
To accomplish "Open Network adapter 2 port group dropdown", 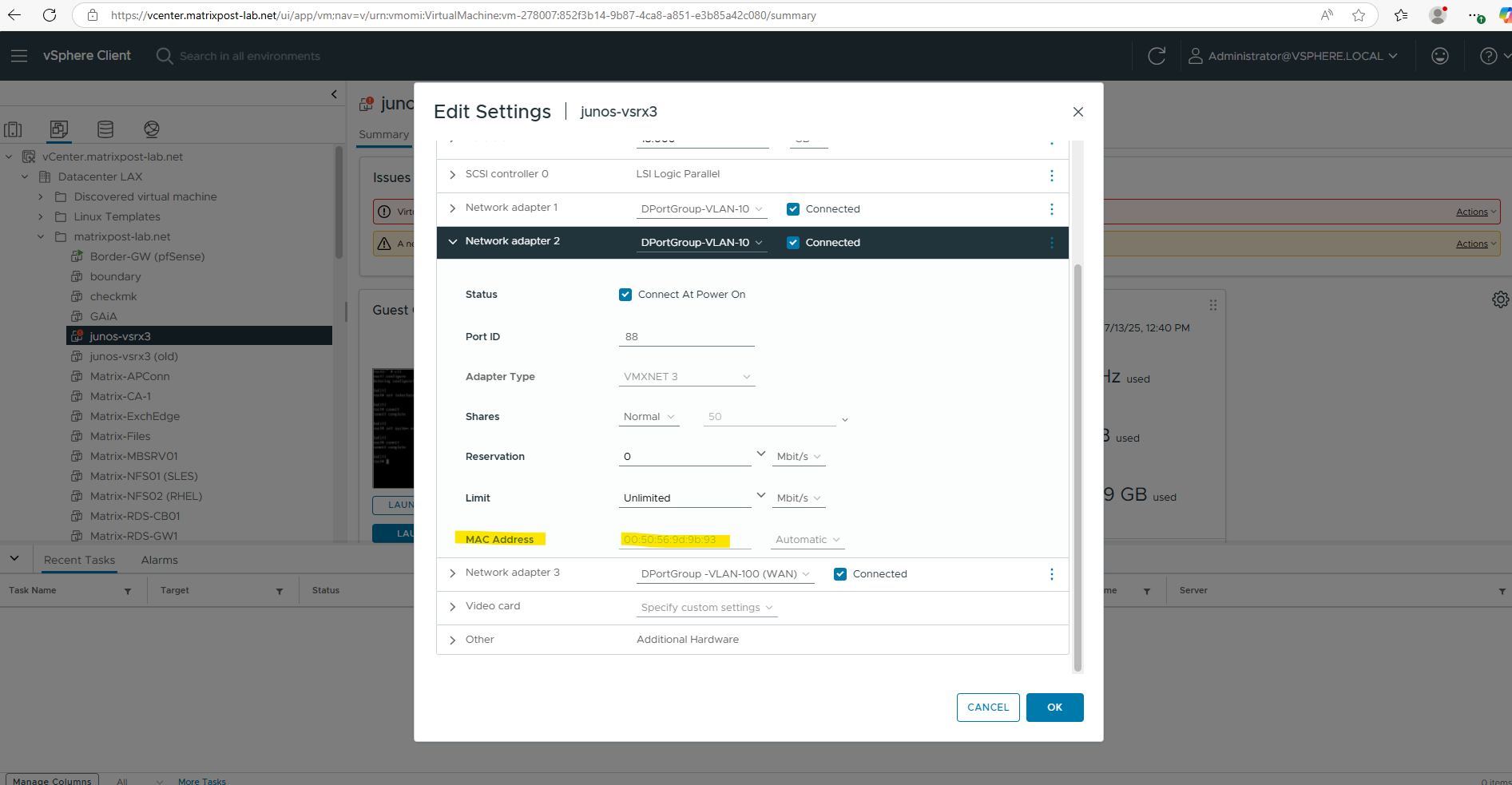I will coord(701,243).
